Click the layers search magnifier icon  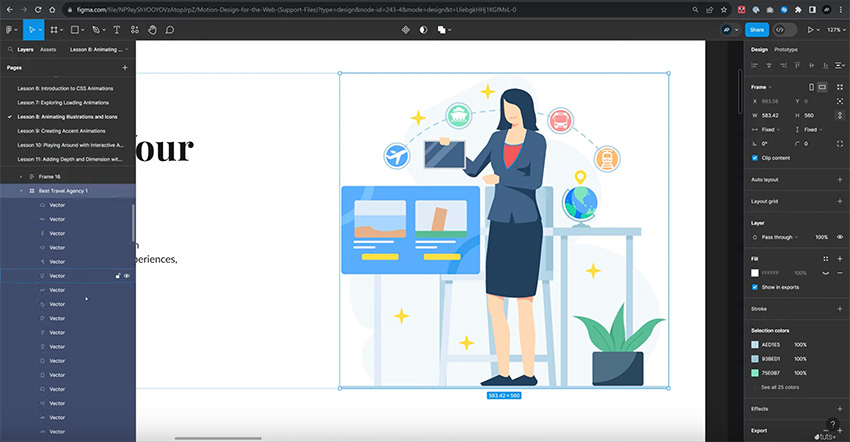coord(10,49)
